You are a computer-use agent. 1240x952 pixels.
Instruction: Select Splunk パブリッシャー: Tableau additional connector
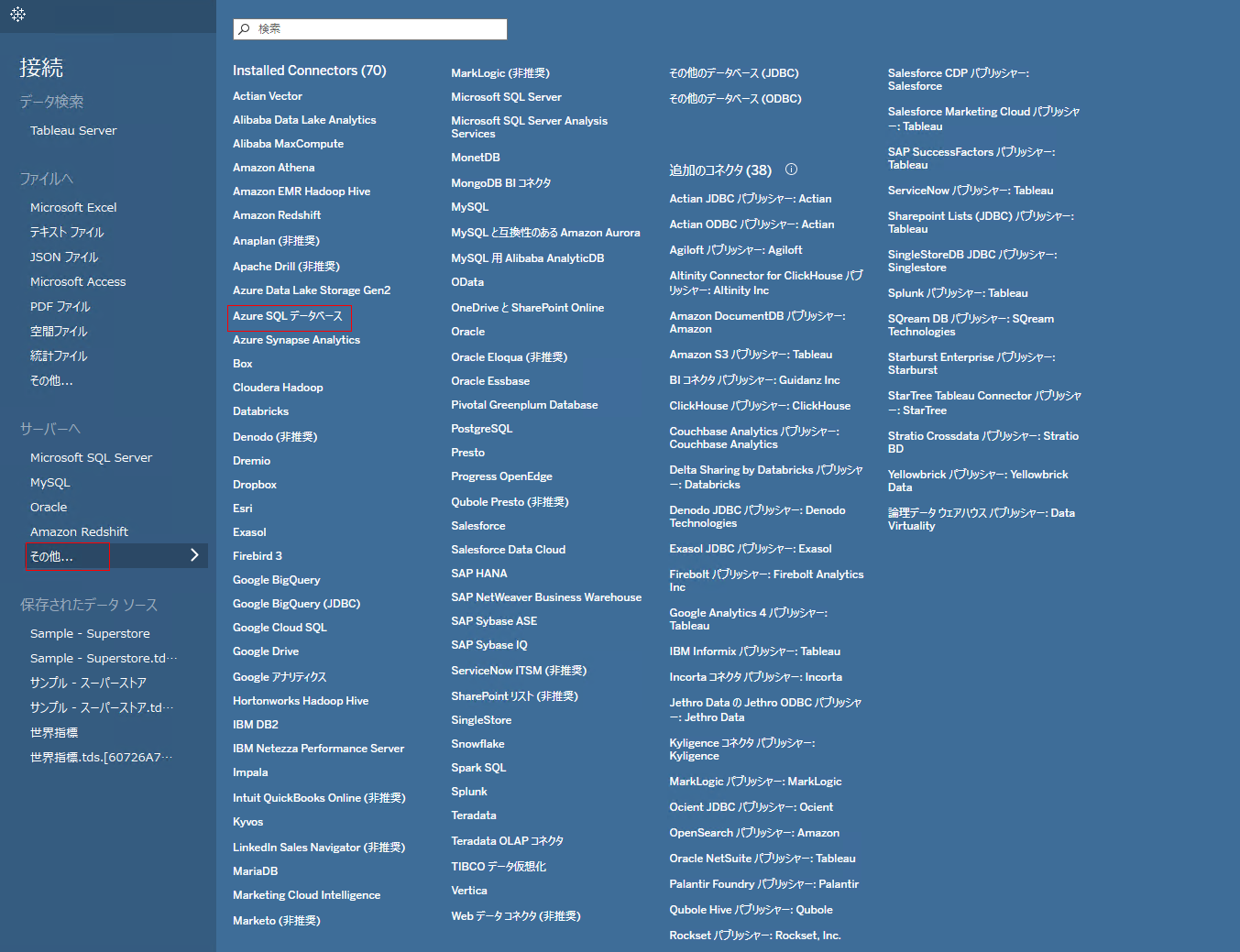point(958,293)
